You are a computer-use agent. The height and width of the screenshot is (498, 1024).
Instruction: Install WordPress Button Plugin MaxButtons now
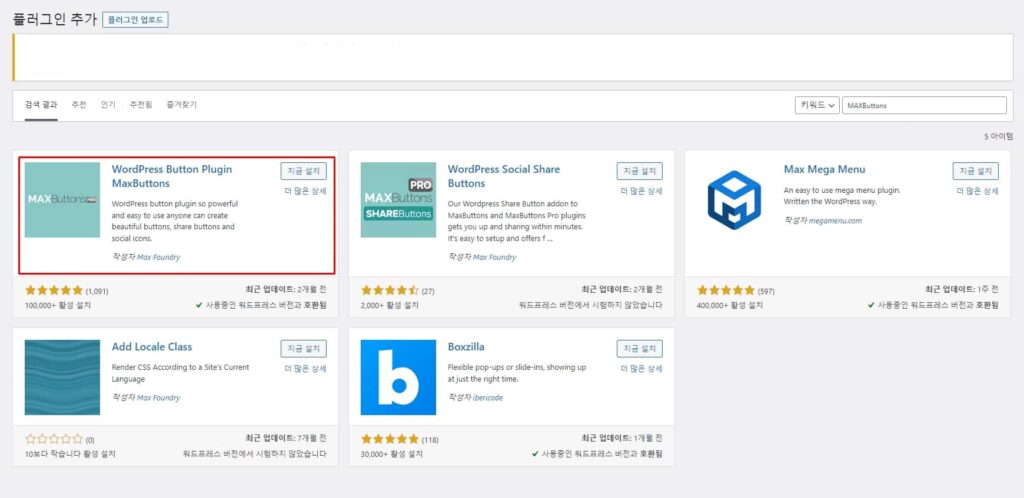(x=304, y=171)
